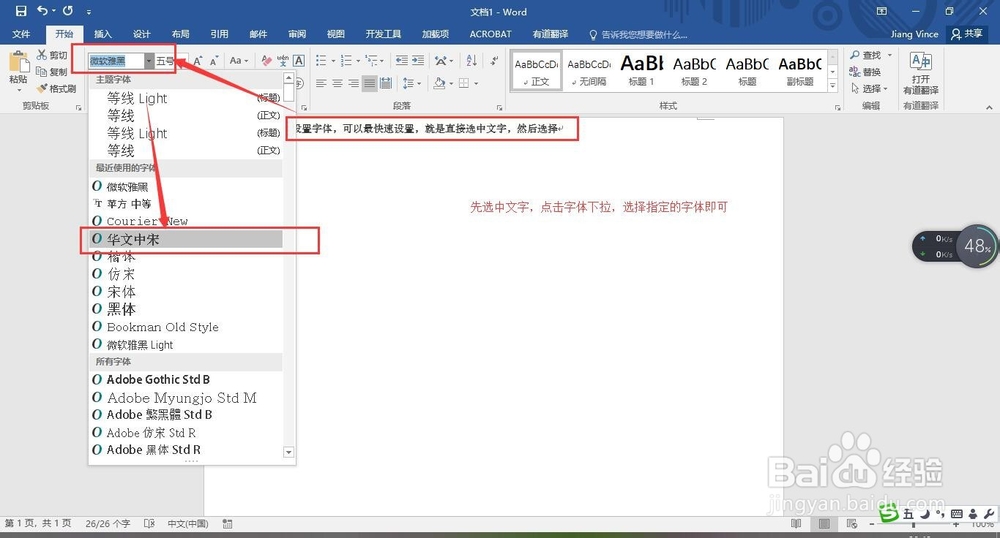
Task: Collapse the font name dropdown arrow
Action: pyautogui.click(x=149, y=61)
